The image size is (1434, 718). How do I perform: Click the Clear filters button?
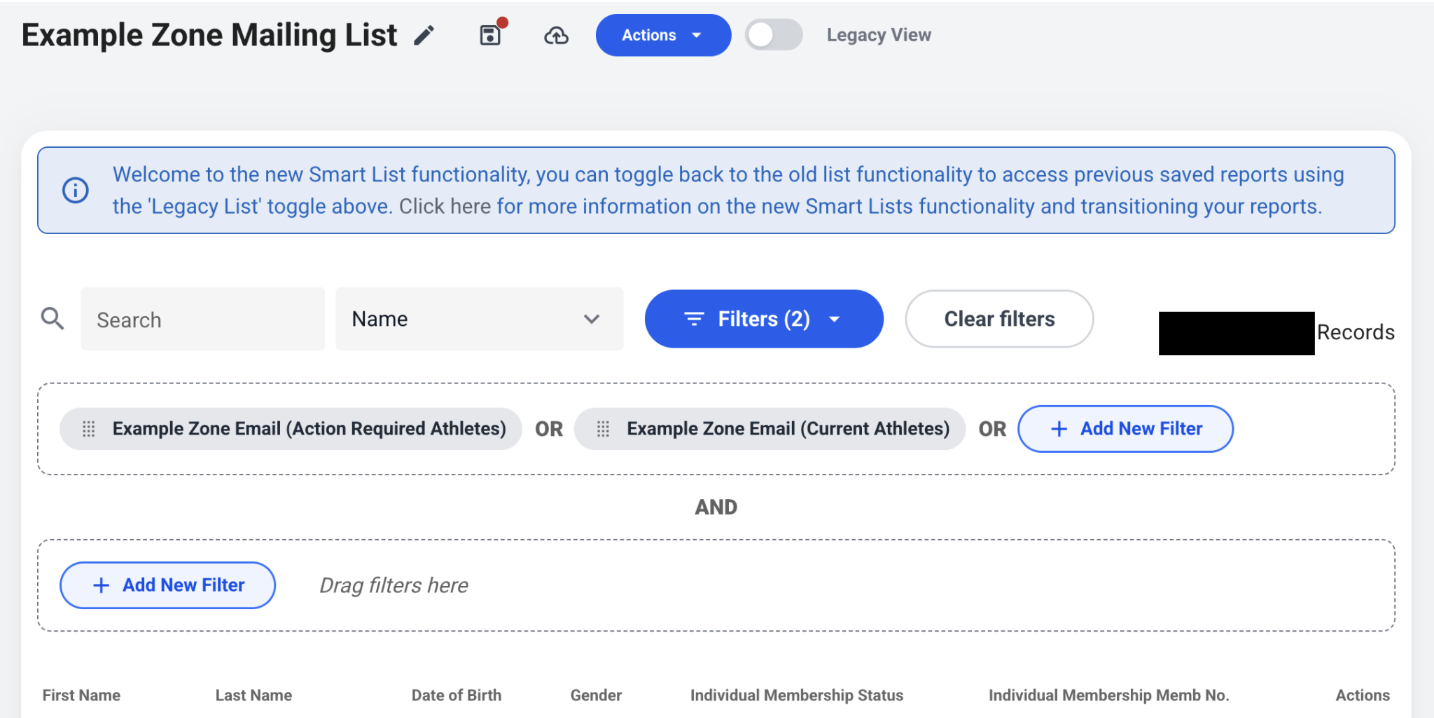tap(999, 319)
